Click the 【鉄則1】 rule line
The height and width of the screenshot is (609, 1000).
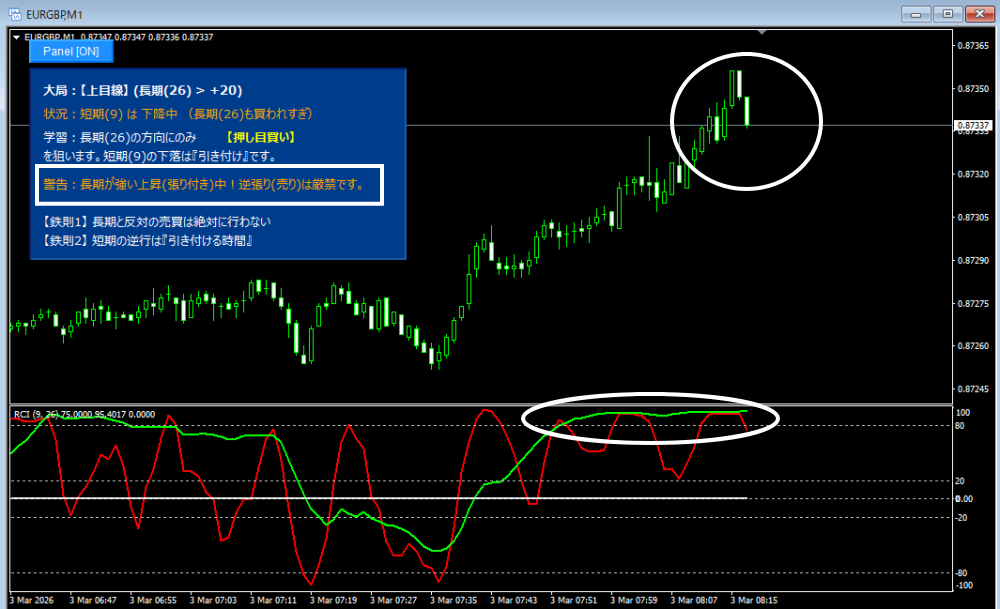[x=157, y=221]
